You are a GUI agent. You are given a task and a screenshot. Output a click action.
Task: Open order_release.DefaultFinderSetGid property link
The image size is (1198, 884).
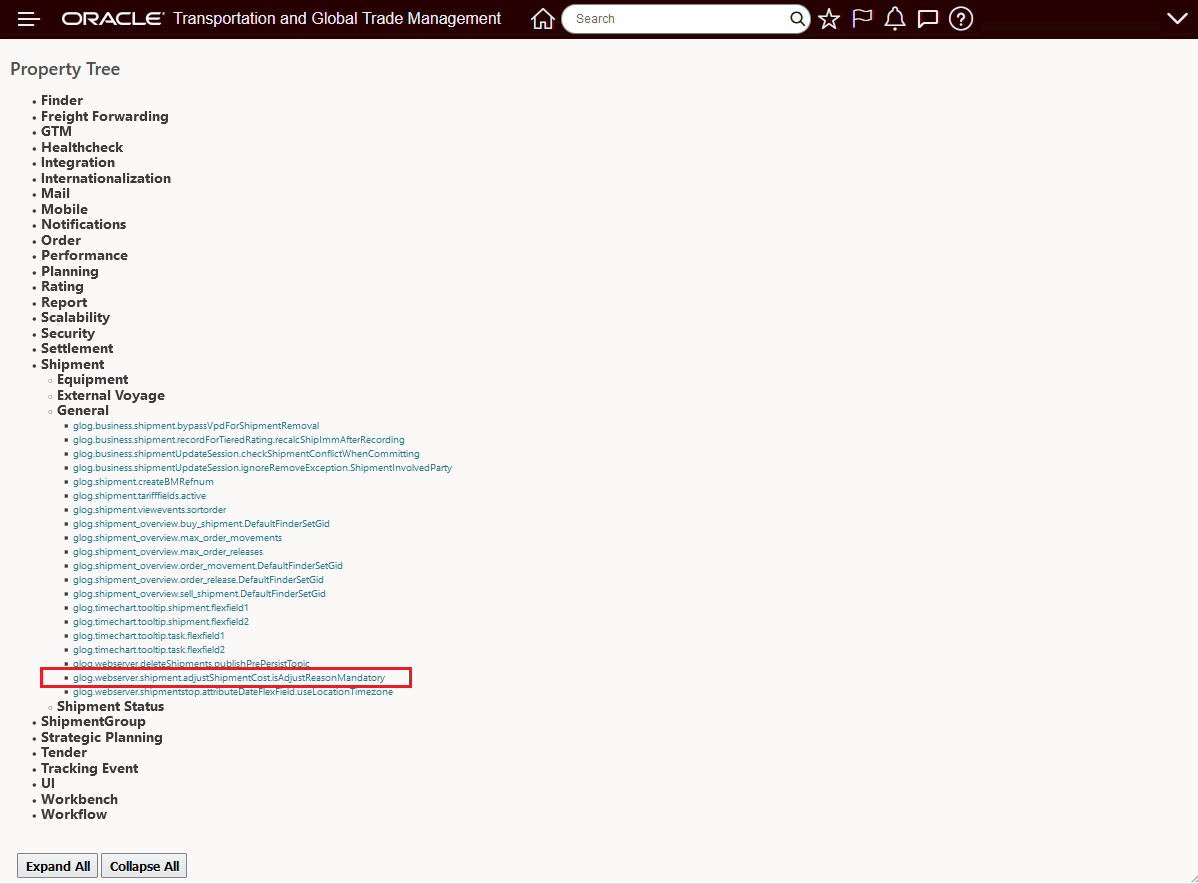199,580
